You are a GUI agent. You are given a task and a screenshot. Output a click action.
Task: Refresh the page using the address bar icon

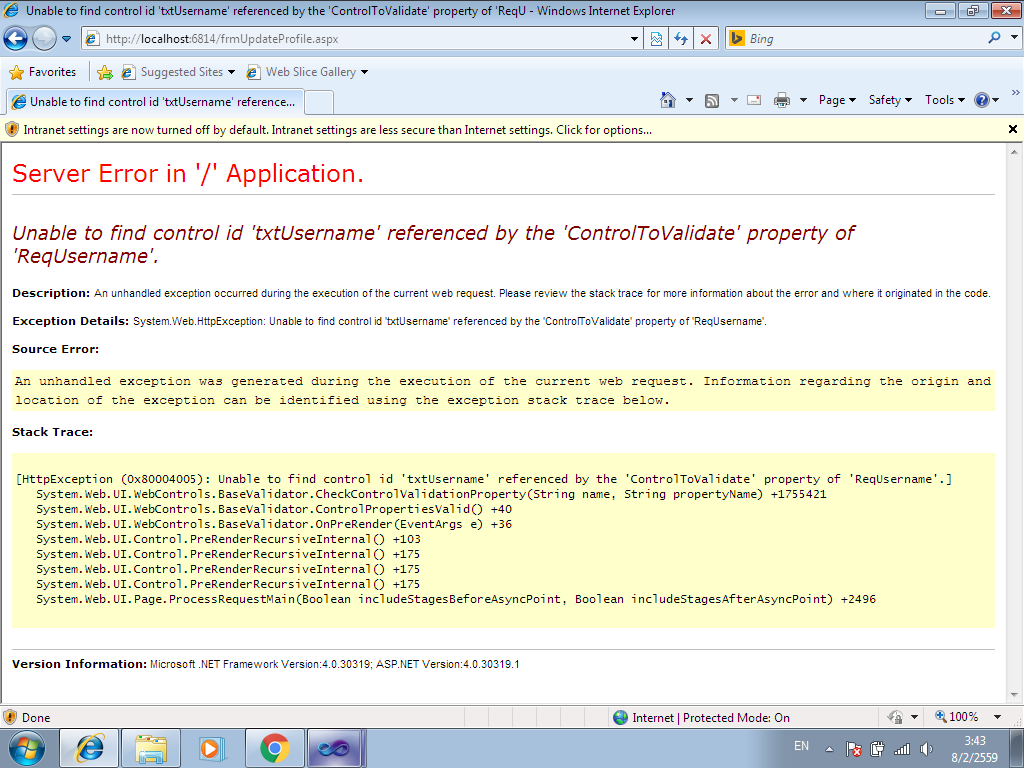[681, 39]
